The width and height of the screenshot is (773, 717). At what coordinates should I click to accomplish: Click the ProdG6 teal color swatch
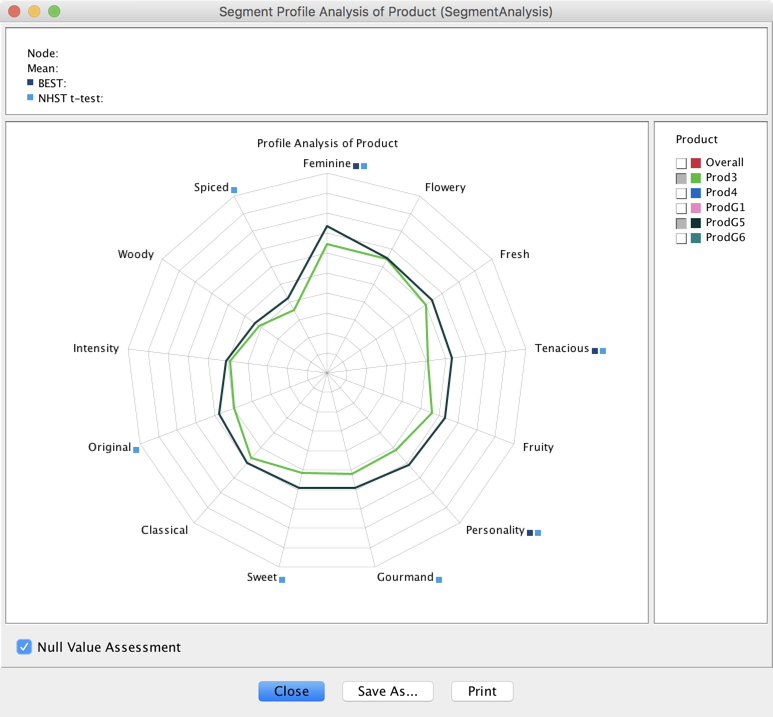(x=696, y=238)
